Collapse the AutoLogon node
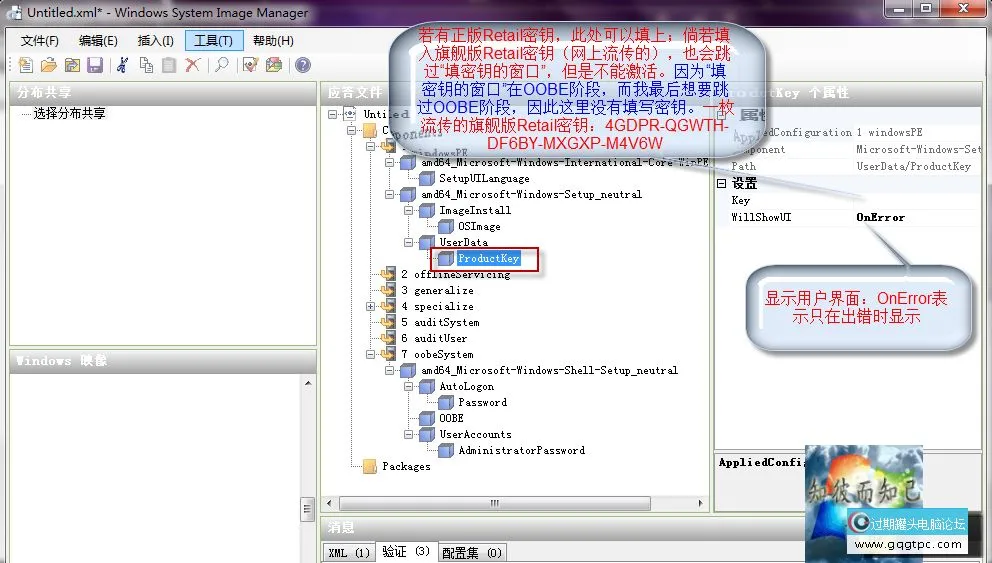The height and width of the screenshot is (563, 992). coord(409,386)
